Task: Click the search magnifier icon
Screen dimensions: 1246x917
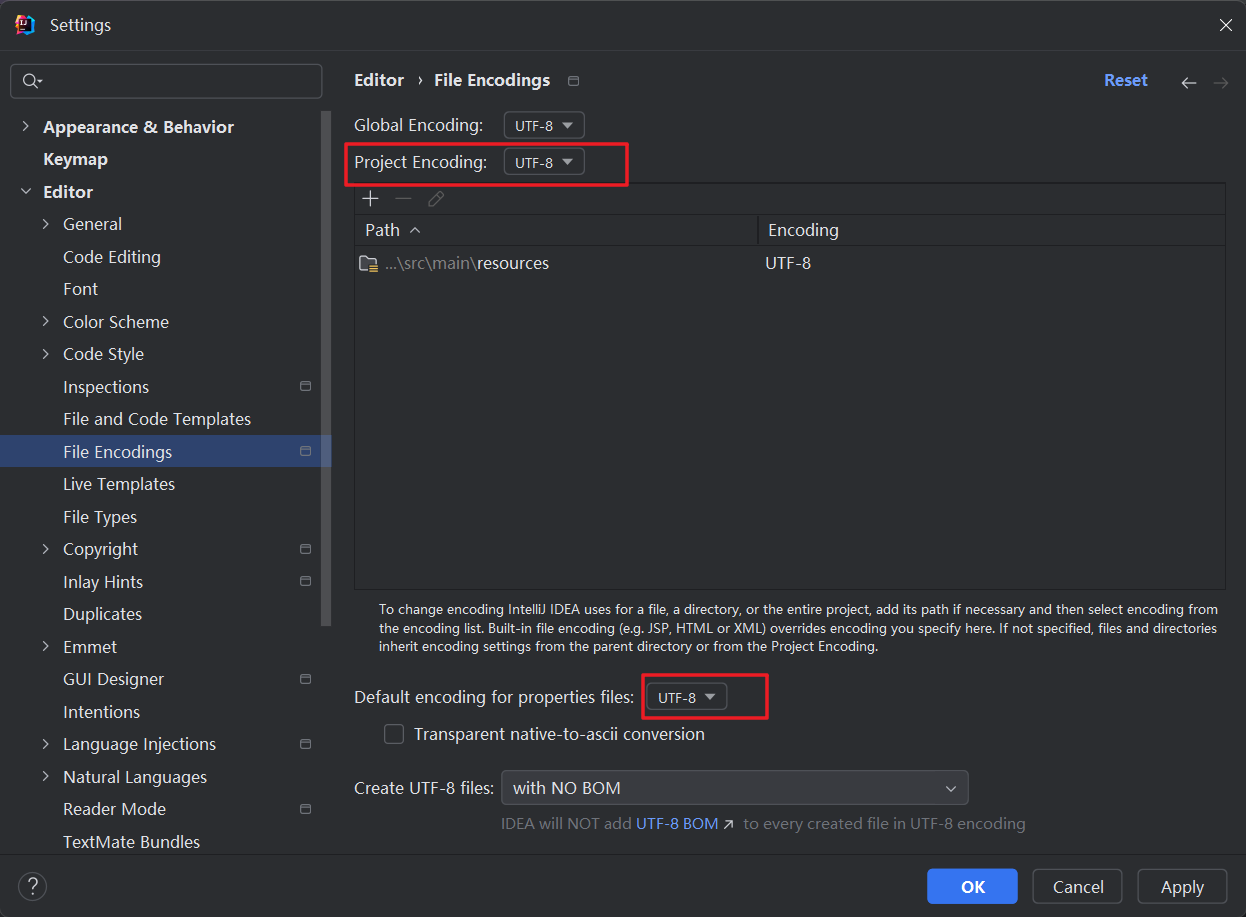Action: (x=32, y=81)
